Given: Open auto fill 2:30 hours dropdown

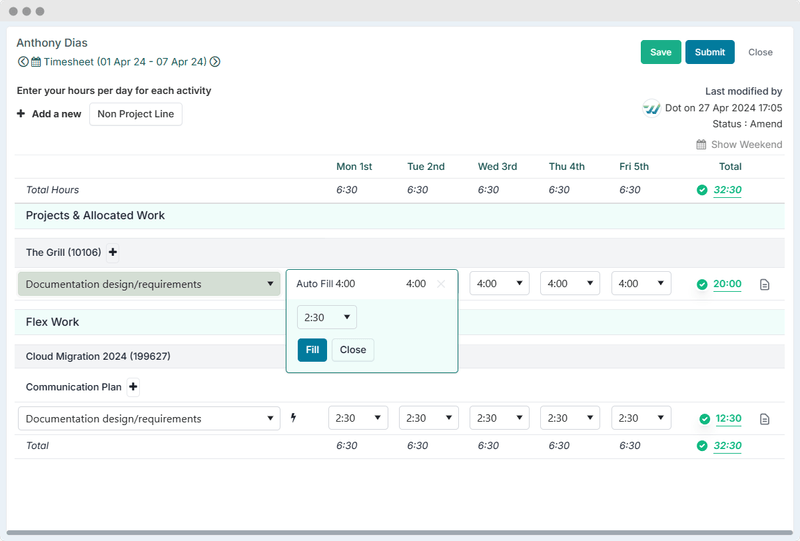Looking at the screenshot, I should pyautogui.click(x=327, y=318).
